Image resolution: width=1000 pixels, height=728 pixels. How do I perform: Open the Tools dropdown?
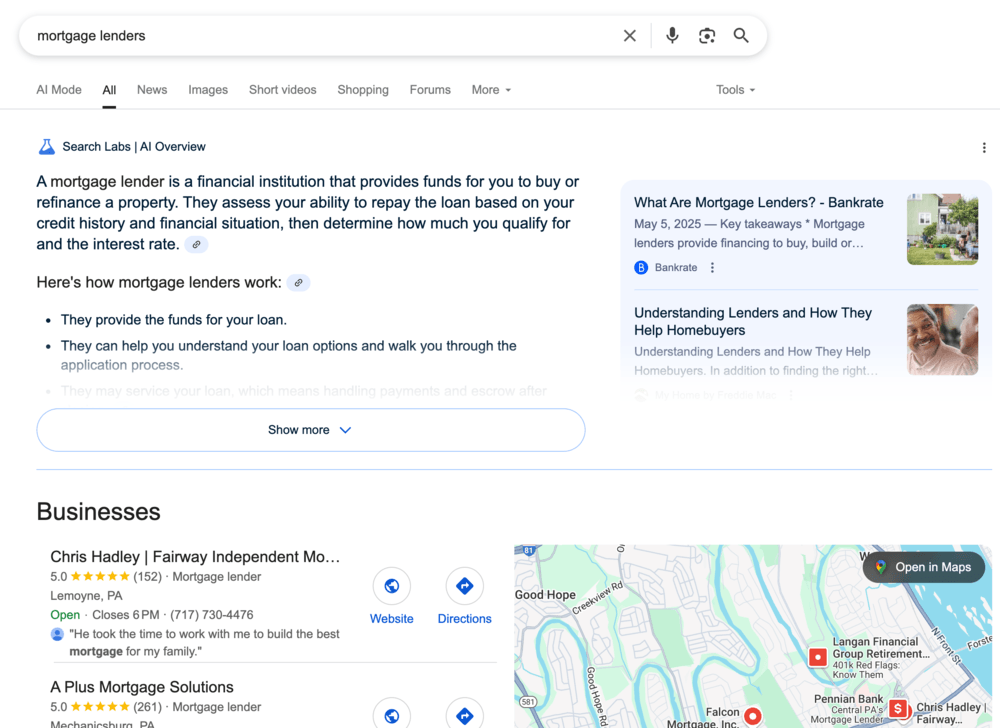735,90
